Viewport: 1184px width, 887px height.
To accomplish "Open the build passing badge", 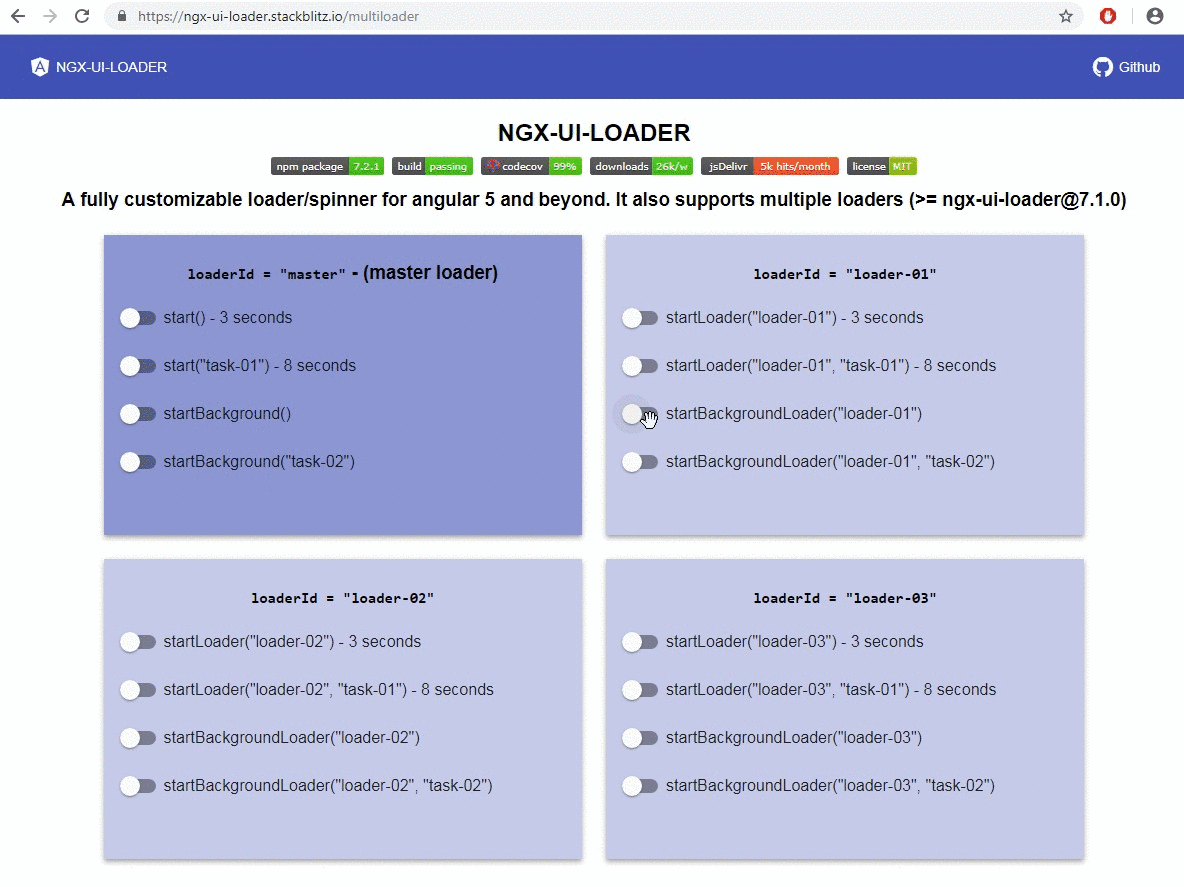I will click(x=432, y=166).
